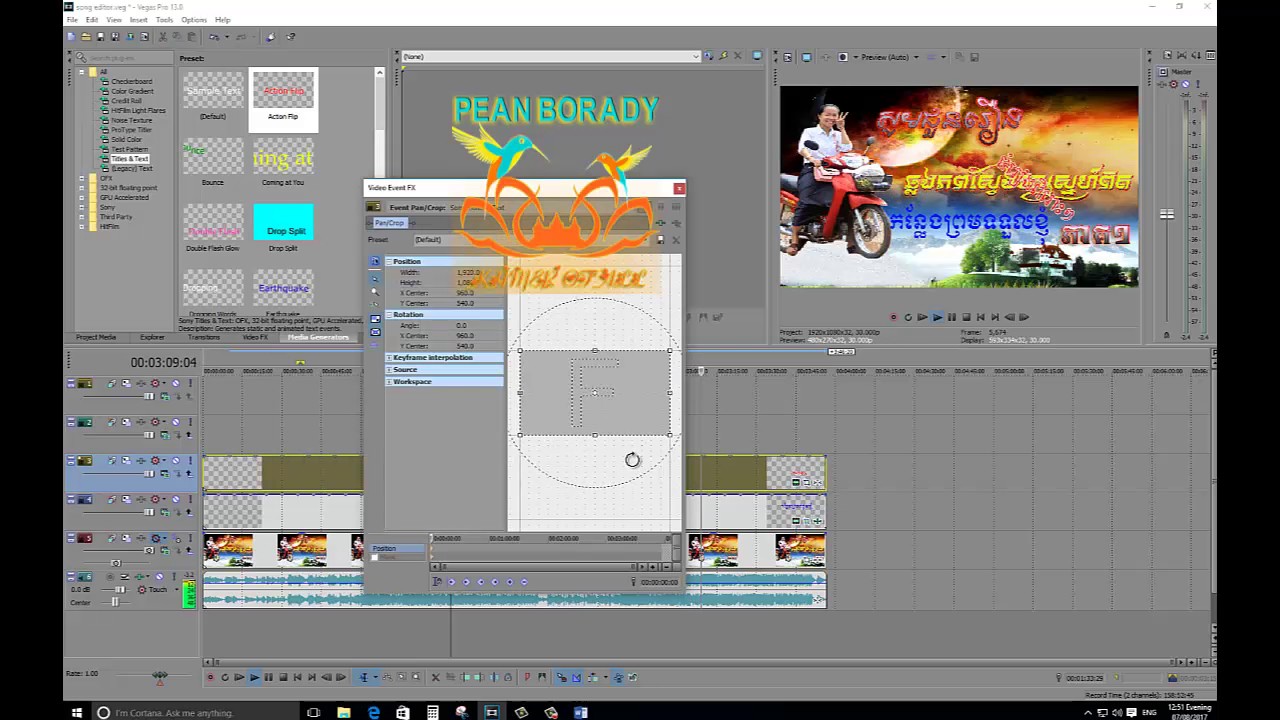This screenshot has width=1280, height=720.
Task: Select Solid Color generator in tree
Action: pyautogui.click(x=126, y=140)
